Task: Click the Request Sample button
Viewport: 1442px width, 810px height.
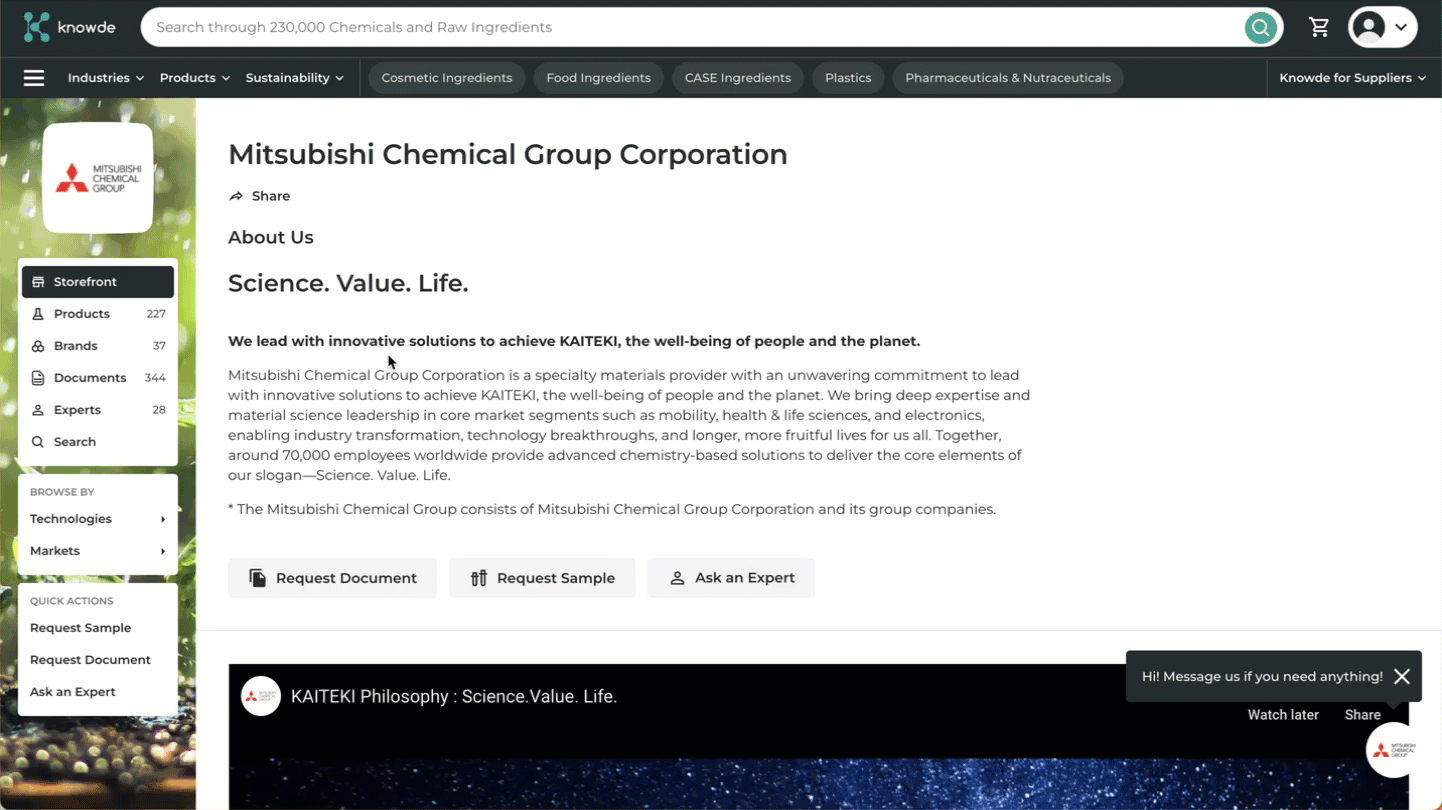Action: (542, 578)
